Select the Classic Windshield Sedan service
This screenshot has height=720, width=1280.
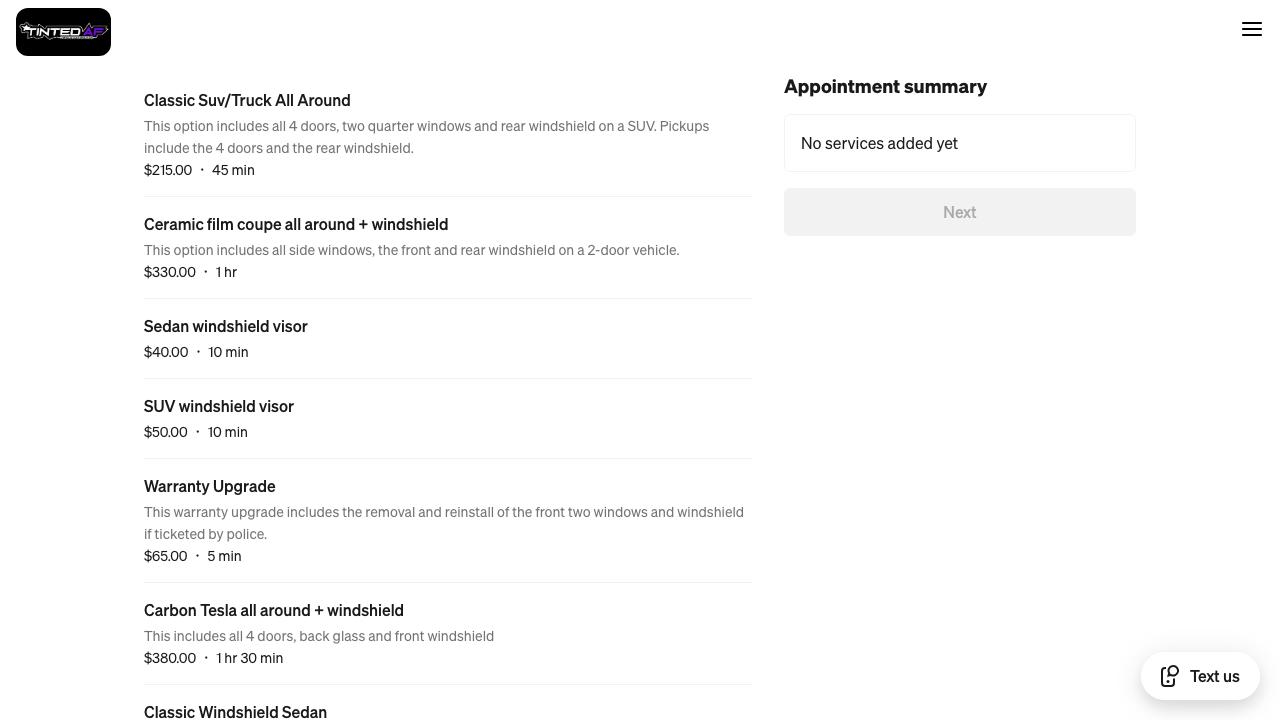click(x=235, y=712)
